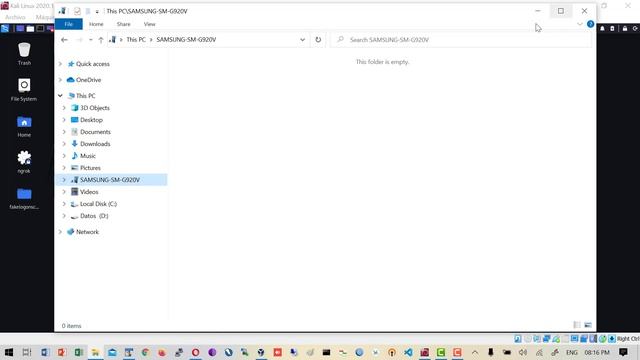Viewport: 640px width, 360px height.
Task: Open Customize Quick Access Toolbar dropdown
Action: (x=97, y=11)
